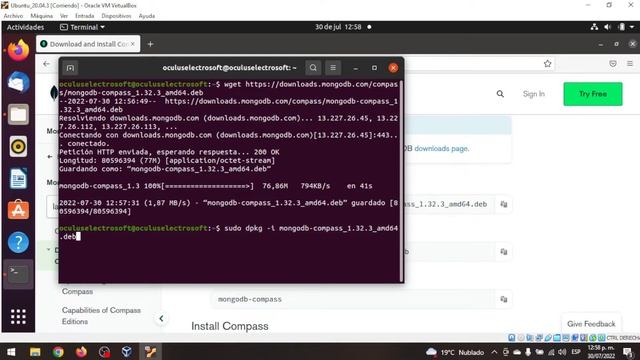Click the terminal window scrollbar
The height and width of the screenshot is (360, 640).
pos(402,180)
